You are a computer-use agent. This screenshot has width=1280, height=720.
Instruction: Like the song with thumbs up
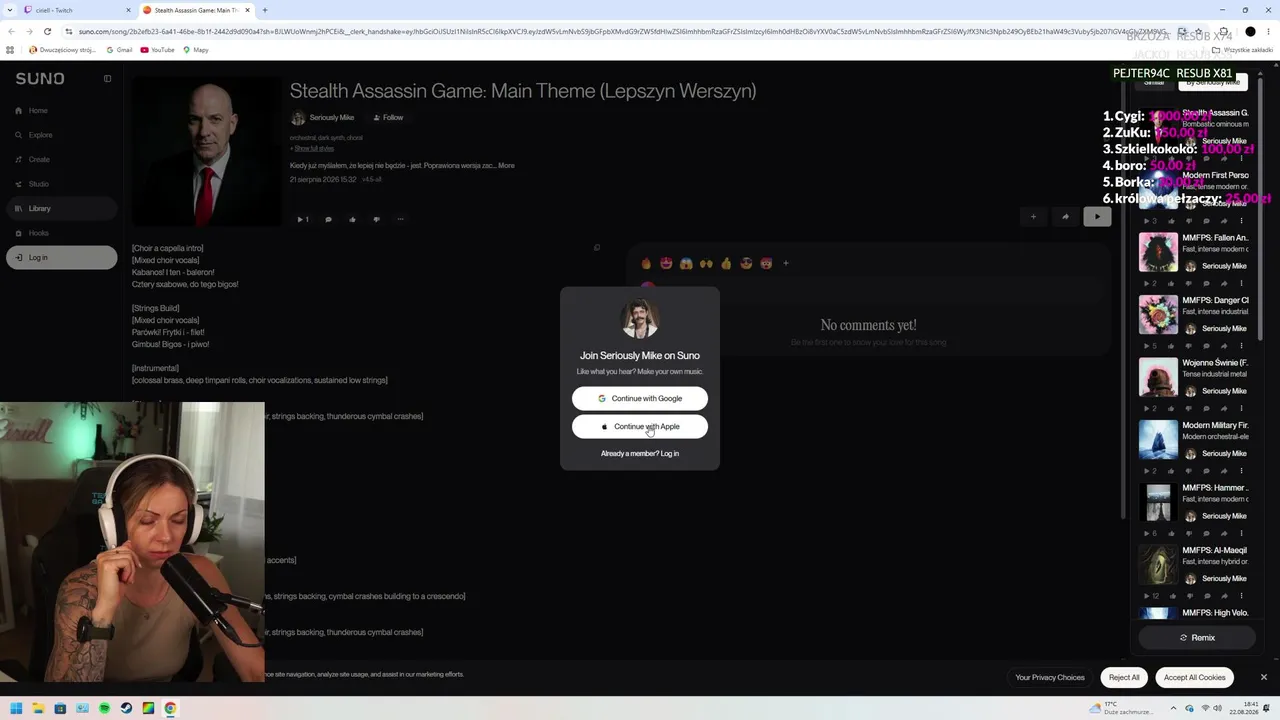(352, 219)
